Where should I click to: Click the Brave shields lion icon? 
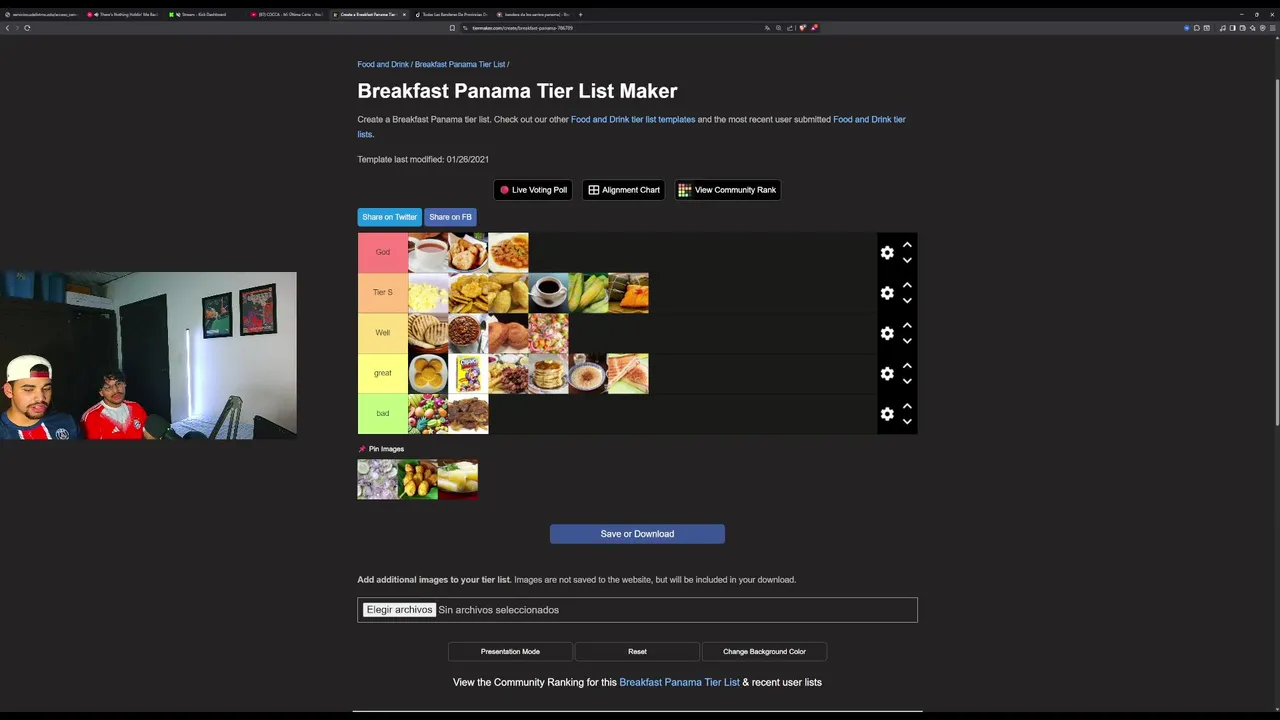point(802,28)
